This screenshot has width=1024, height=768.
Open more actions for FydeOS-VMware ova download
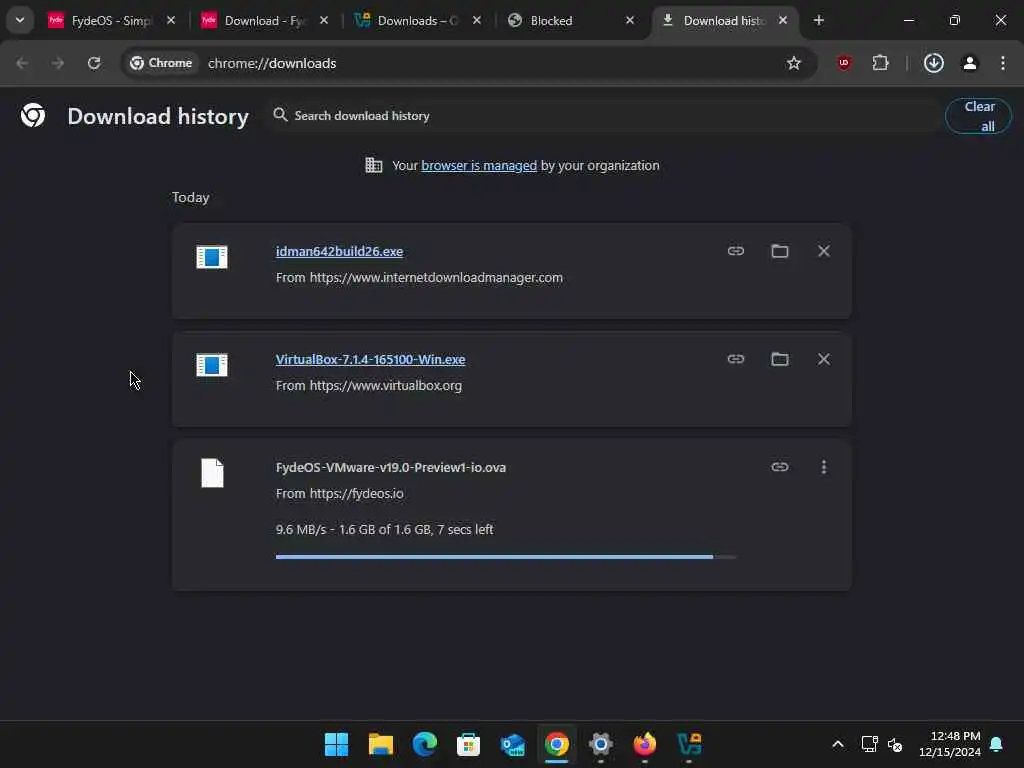[x=824, y=467]
